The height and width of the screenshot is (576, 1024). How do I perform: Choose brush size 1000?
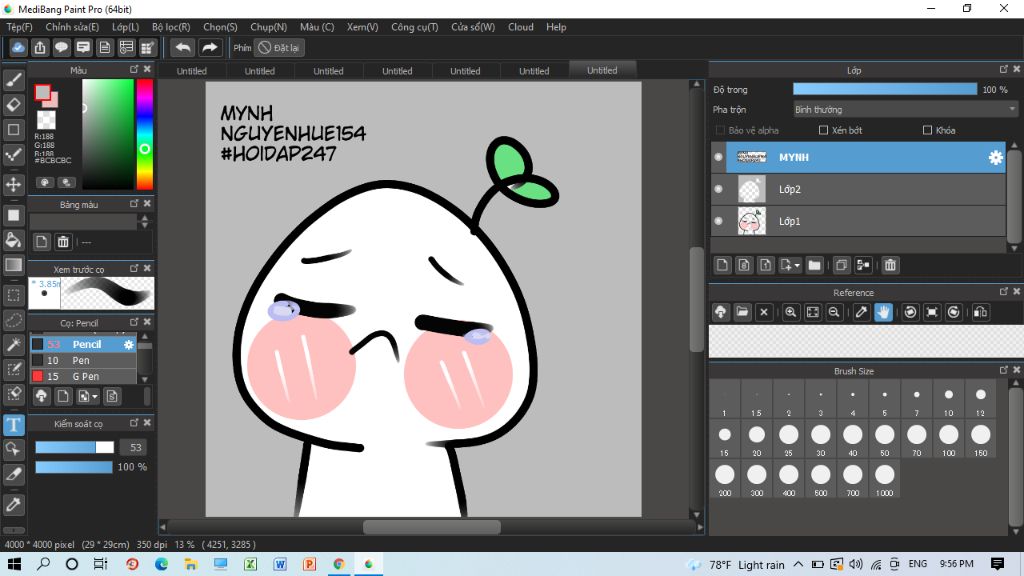pos(884,480)
